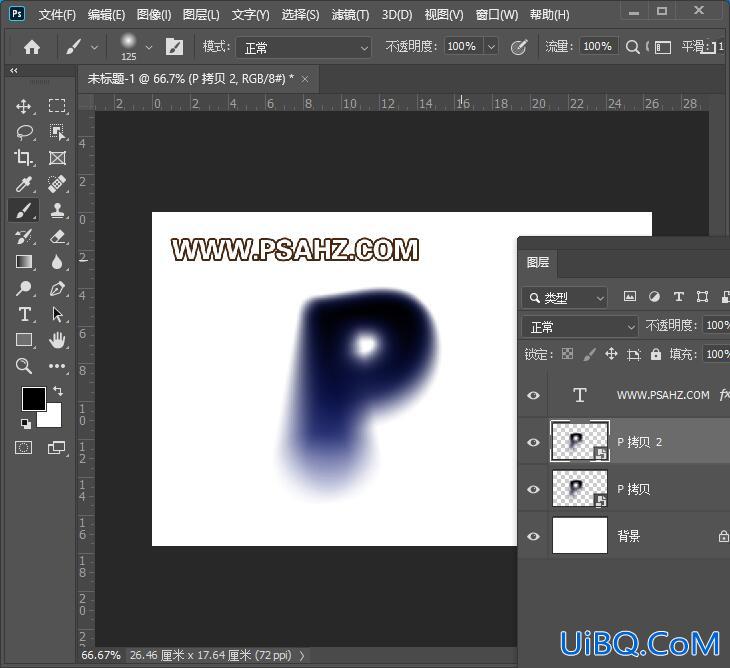This screenshot has height=668, width=730.
Task: Filter layers by type layers
Action: pos(679,297)
